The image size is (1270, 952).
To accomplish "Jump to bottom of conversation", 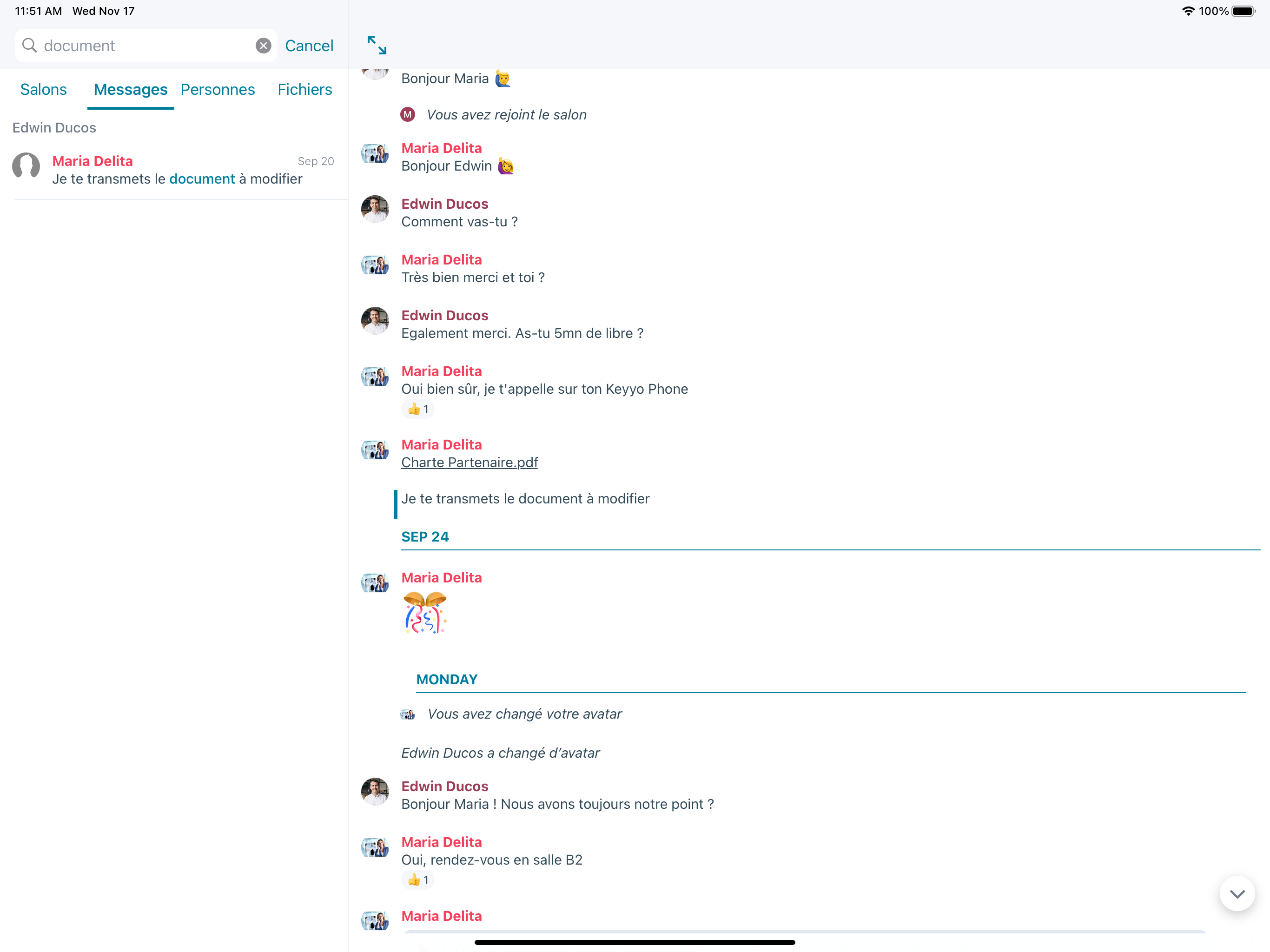I will (1237, 893).
